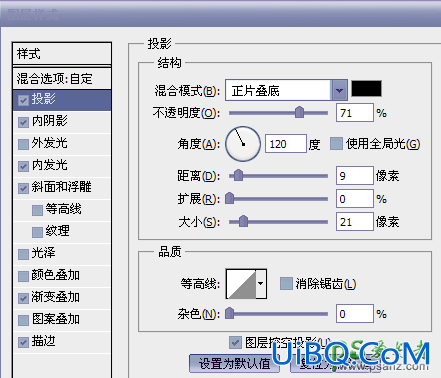The width and height of the screenshot is (441, 378).
Task: Select the 外发光 style row label
Action: click(x=50, y=143)
